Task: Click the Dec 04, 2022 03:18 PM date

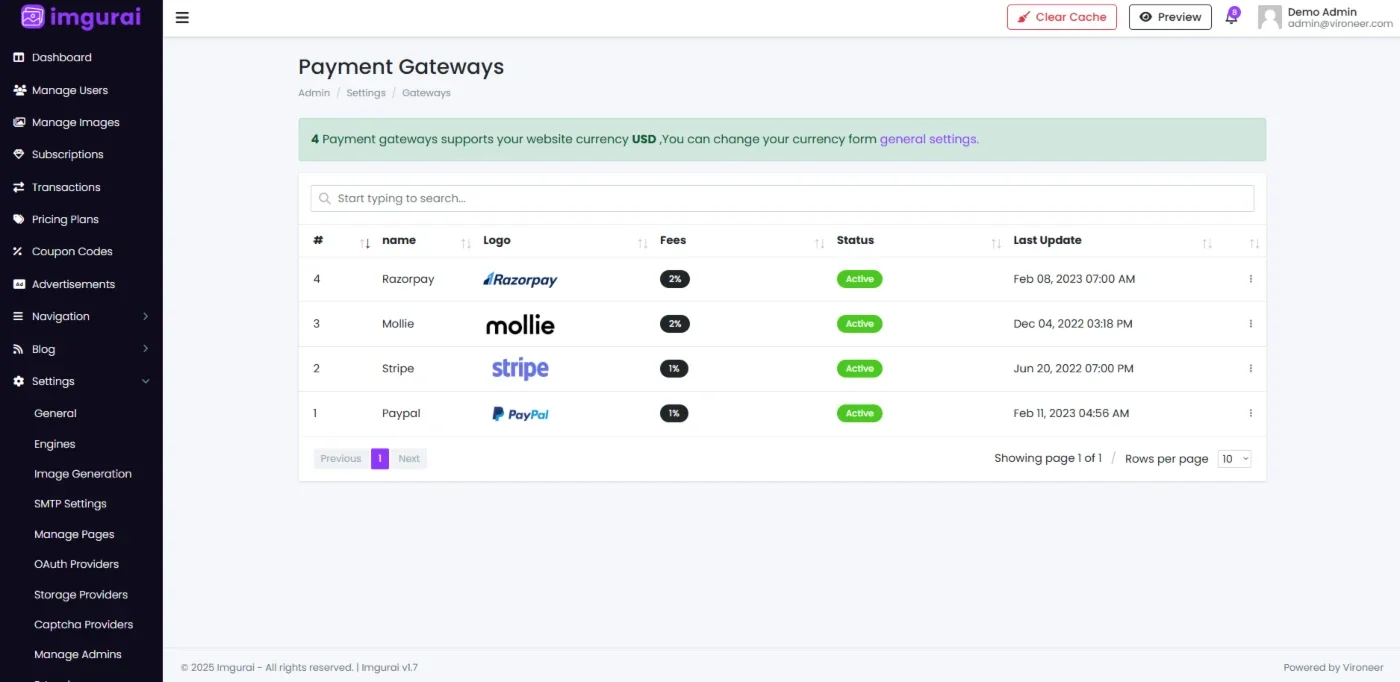Action: [1073, 324]
